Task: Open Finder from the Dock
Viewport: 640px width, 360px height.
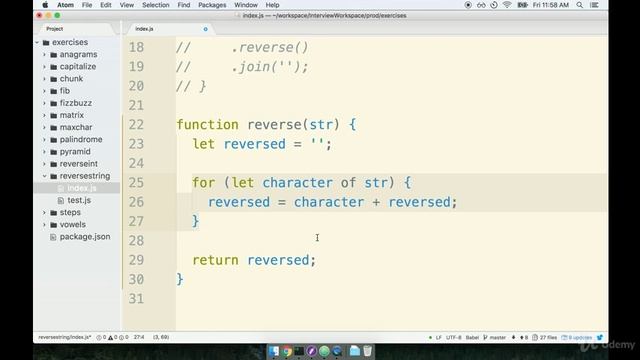Action: (x=274, y=351)
